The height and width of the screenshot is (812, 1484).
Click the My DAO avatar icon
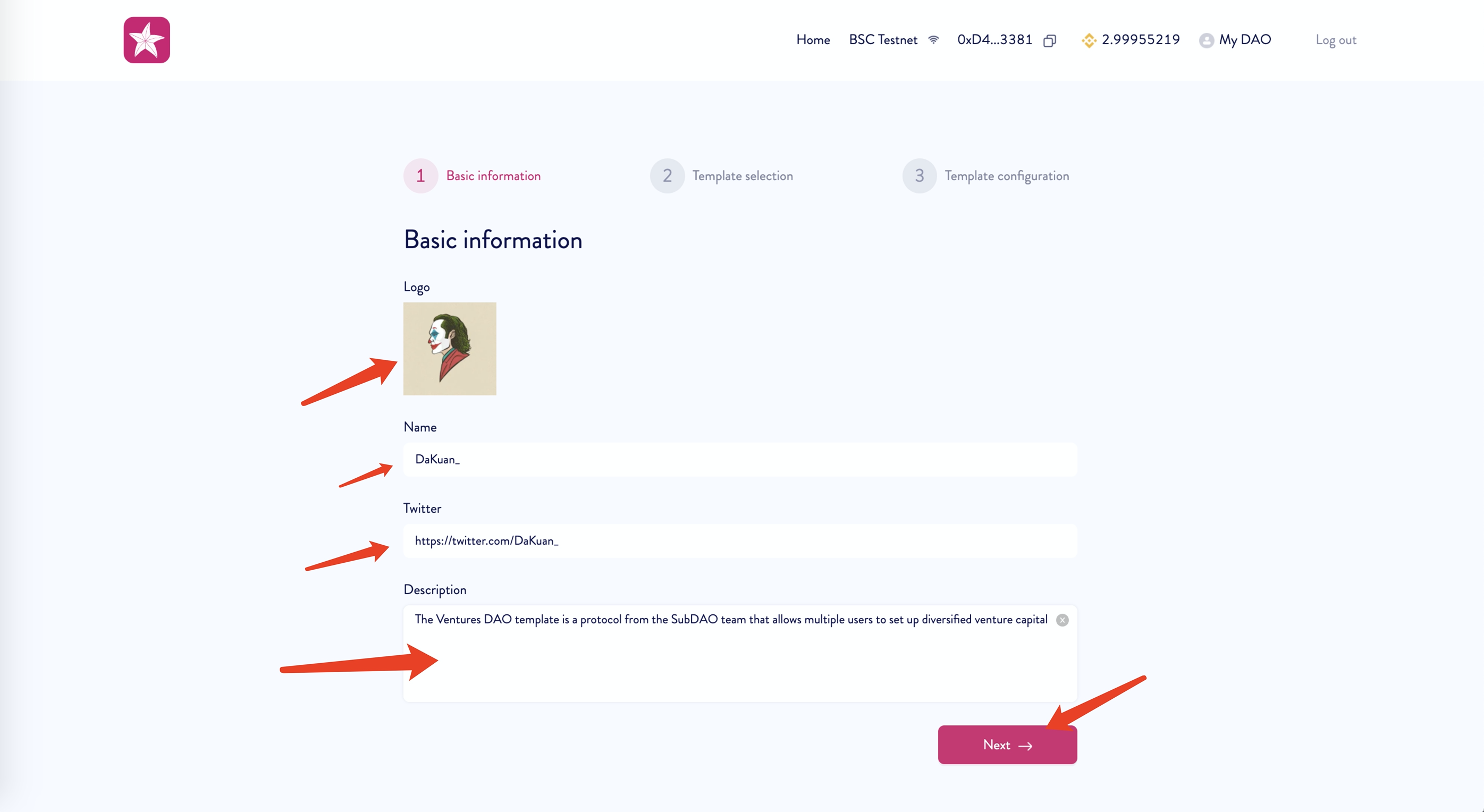tap(1205, 40)
